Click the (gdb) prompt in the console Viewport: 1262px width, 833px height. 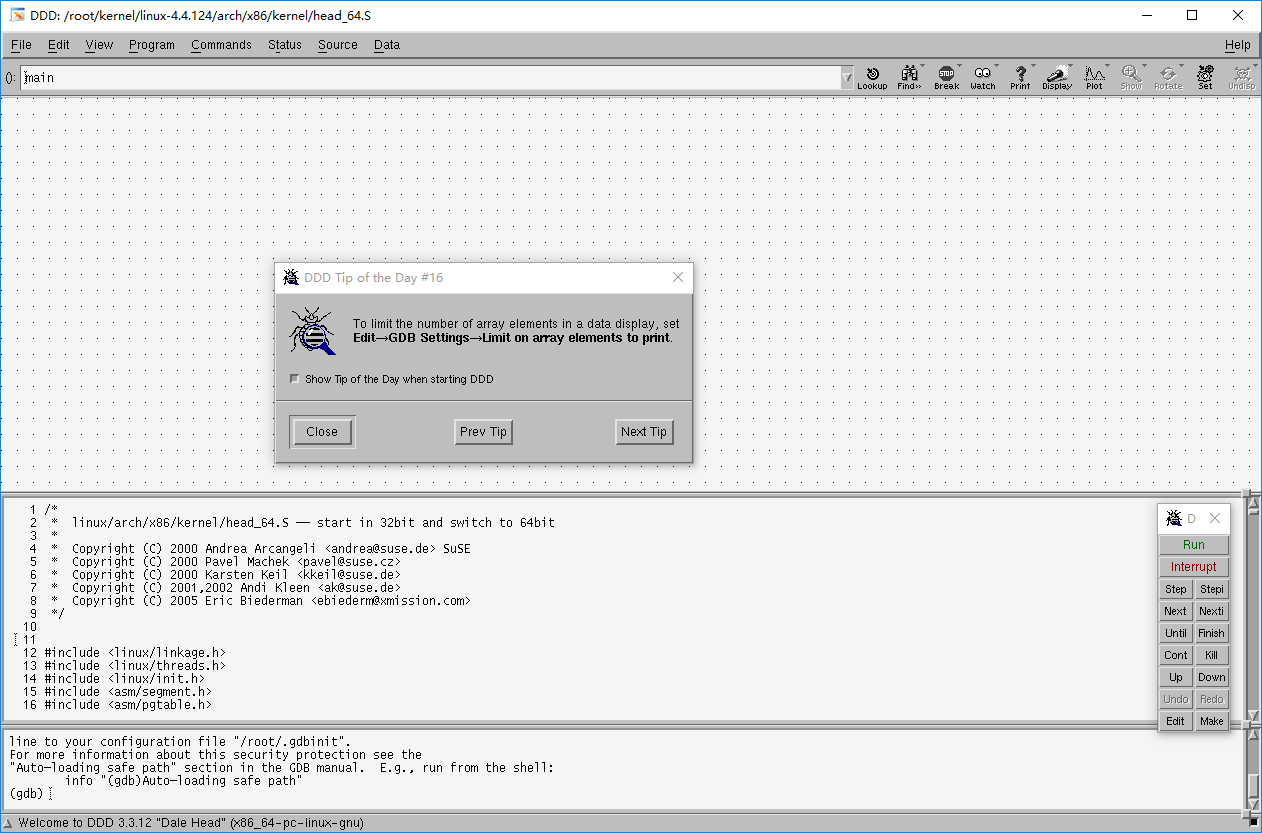pyautogui.click(x=26, y=794)
